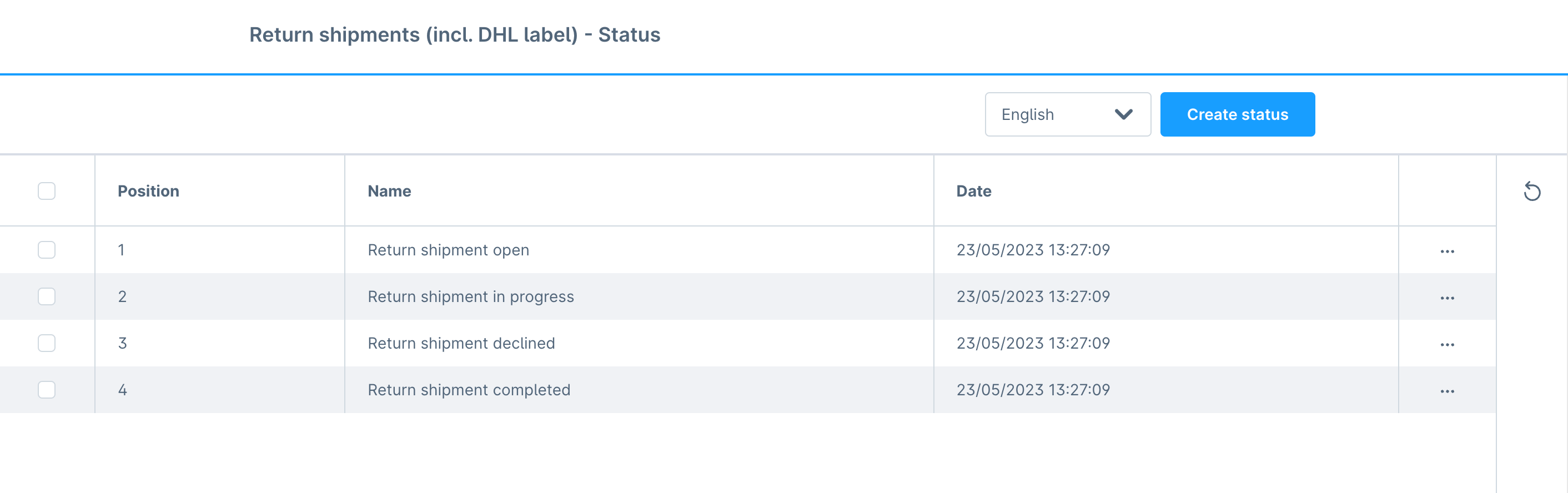Screen dimensions: 1568x493
Task: Open the Return shipment open entry
Action: click(448, 250)
